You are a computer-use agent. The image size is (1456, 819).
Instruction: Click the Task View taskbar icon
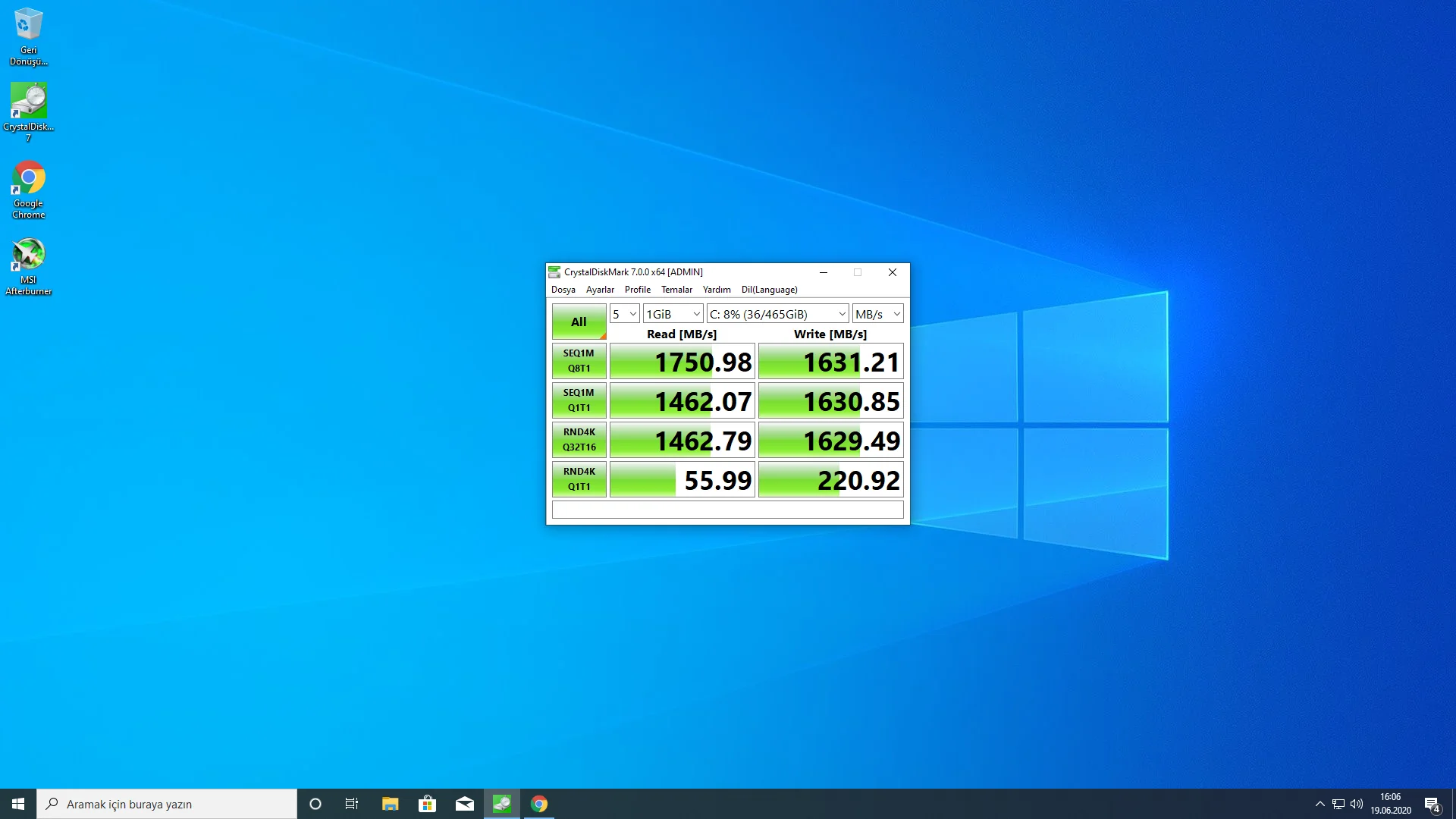[352, 804]
